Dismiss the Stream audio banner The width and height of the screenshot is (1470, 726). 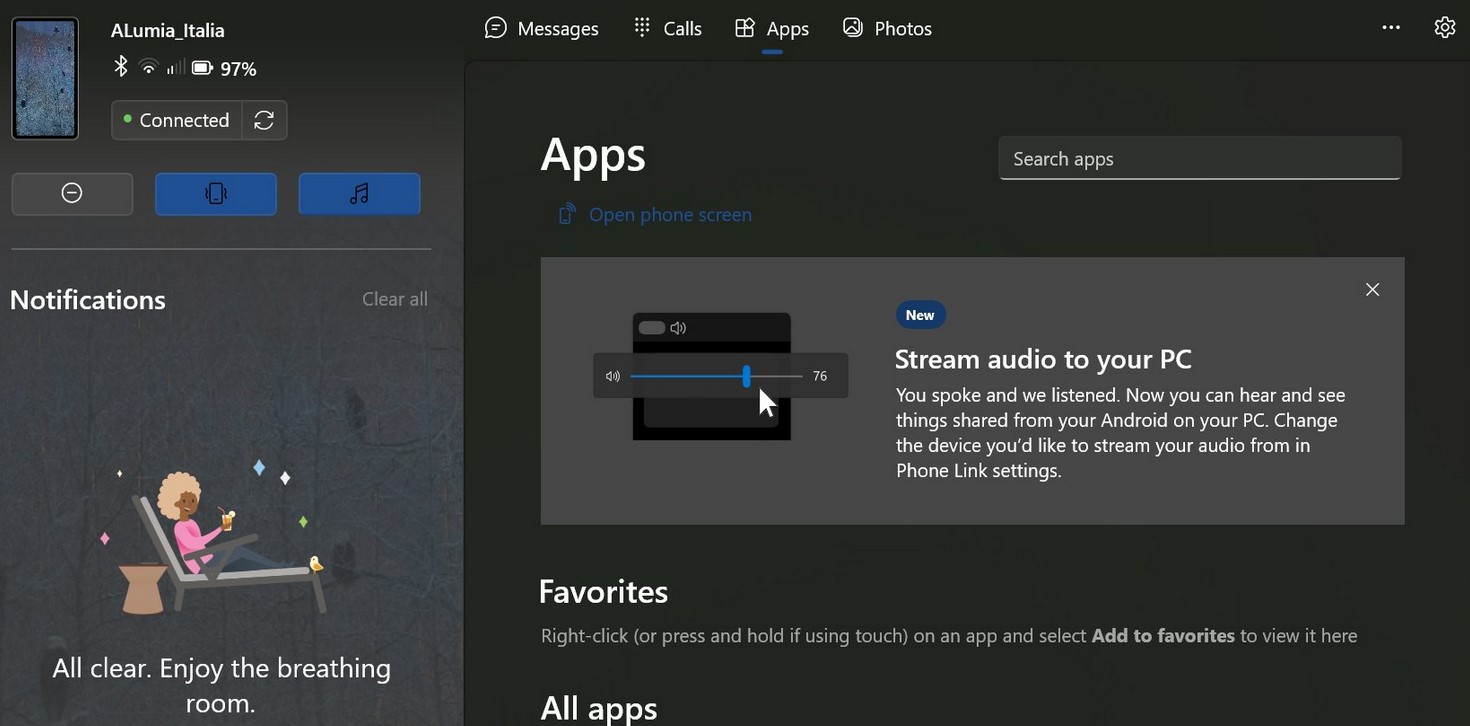click(1372, 289)
